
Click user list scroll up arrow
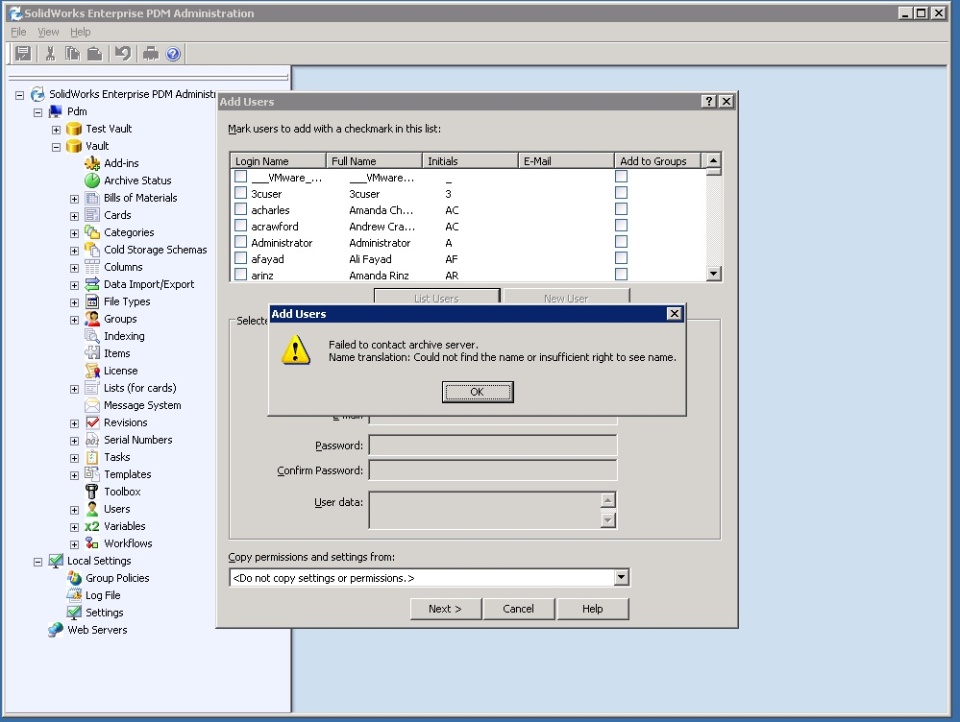coord(713,160)
